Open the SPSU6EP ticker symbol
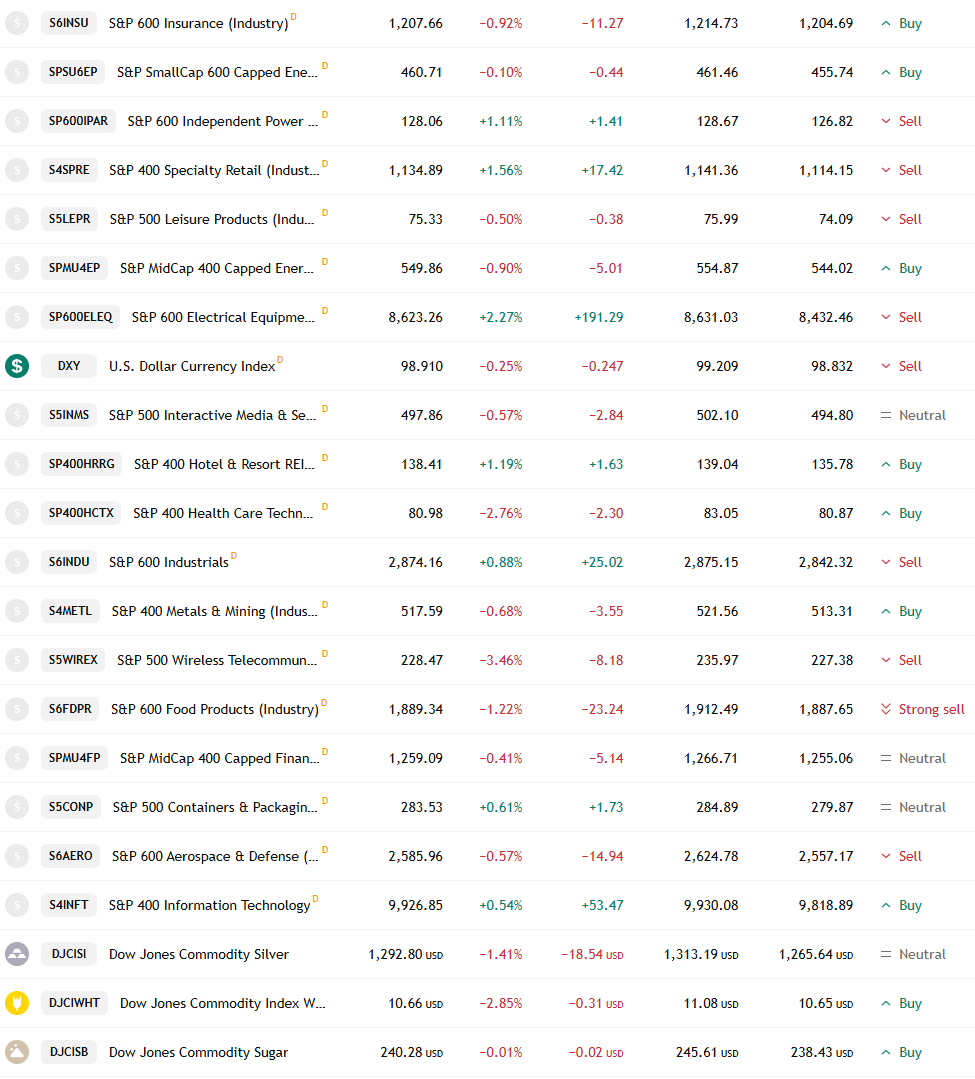Viewport: 975px width, 1079px height. pos(73,72)
